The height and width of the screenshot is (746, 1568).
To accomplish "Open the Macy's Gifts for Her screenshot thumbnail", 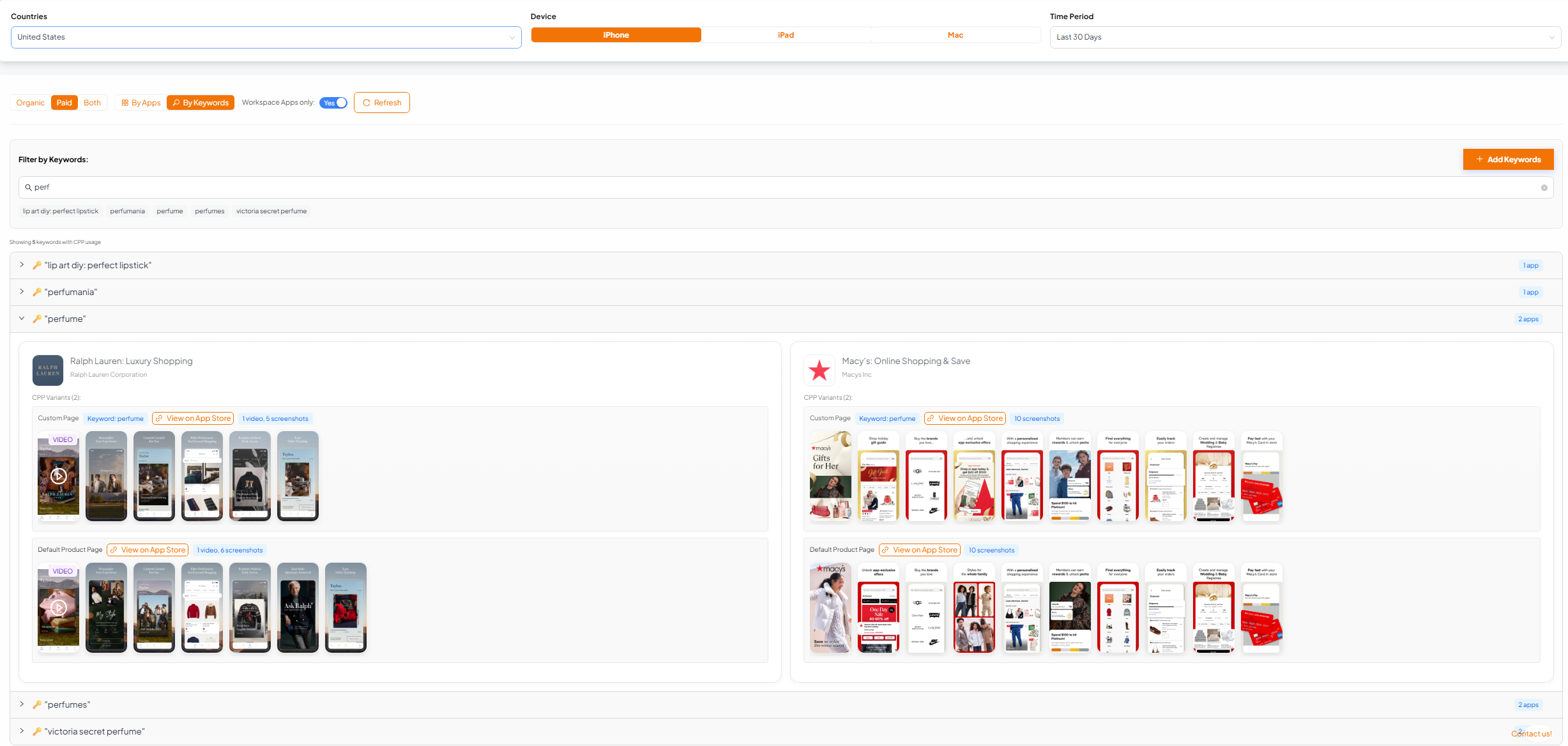I will (830, 476).
